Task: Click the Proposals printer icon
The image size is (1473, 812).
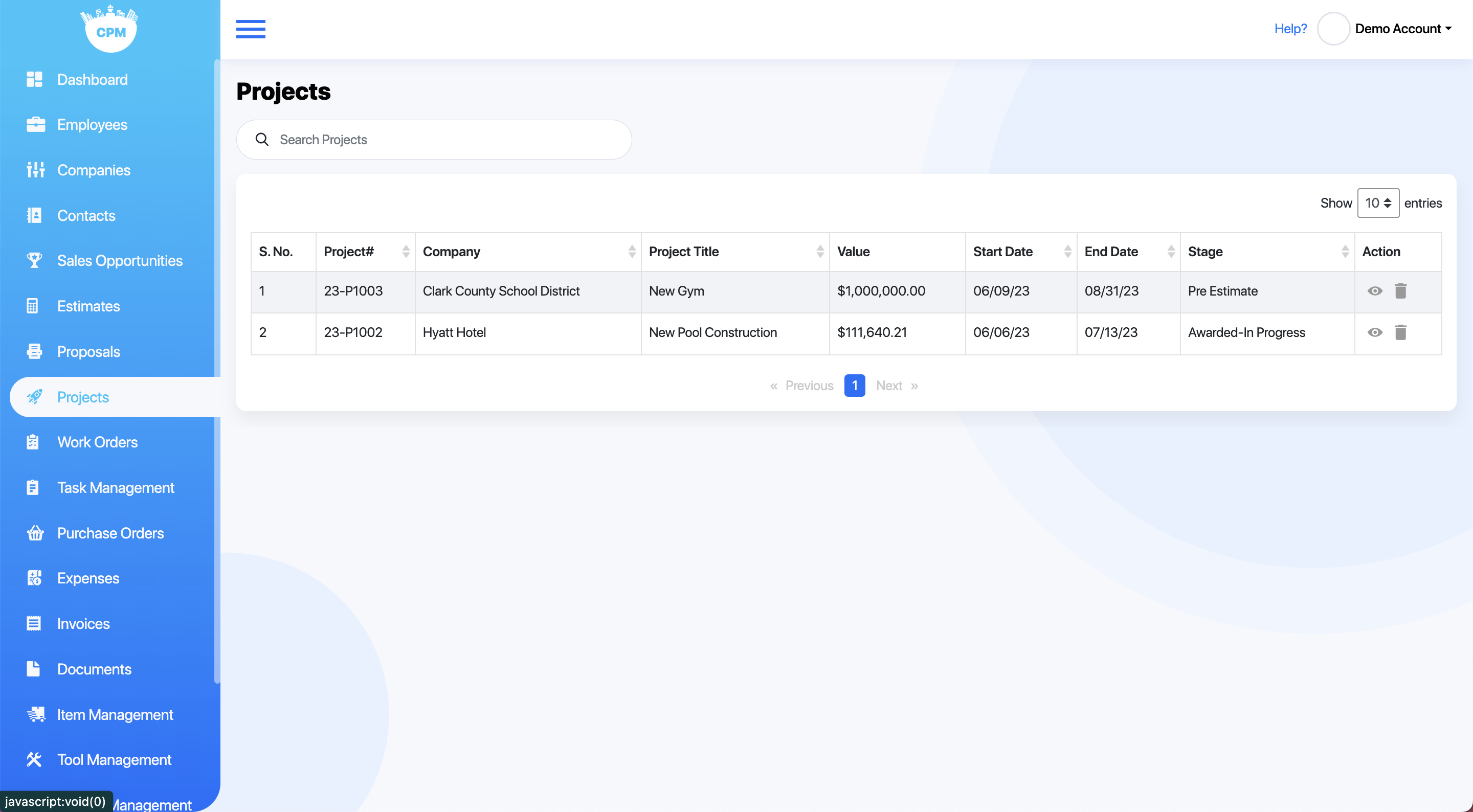Action: (34, 352)
